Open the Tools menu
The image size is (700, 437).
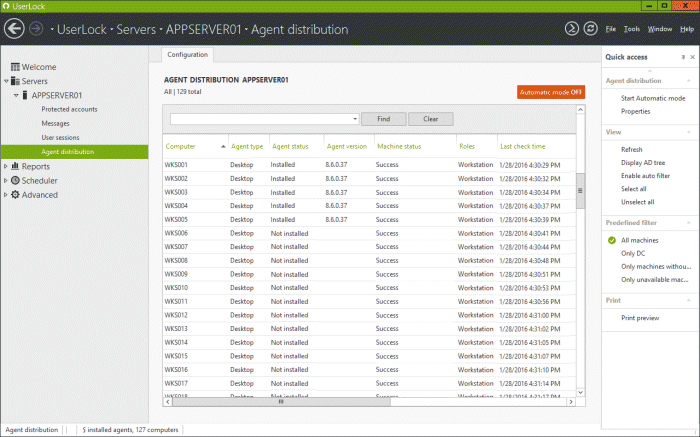coord(630,30)
